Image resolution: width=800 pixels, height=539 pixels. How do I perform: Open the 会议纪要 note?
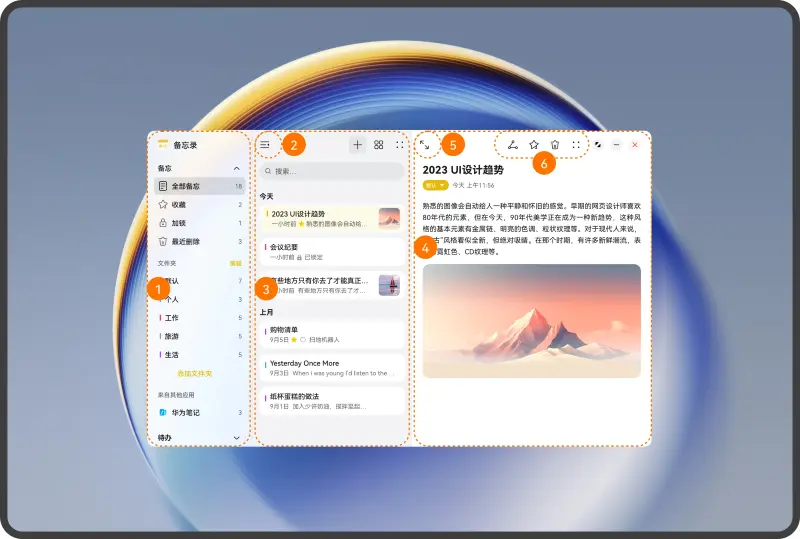click(x=332, y=252)
